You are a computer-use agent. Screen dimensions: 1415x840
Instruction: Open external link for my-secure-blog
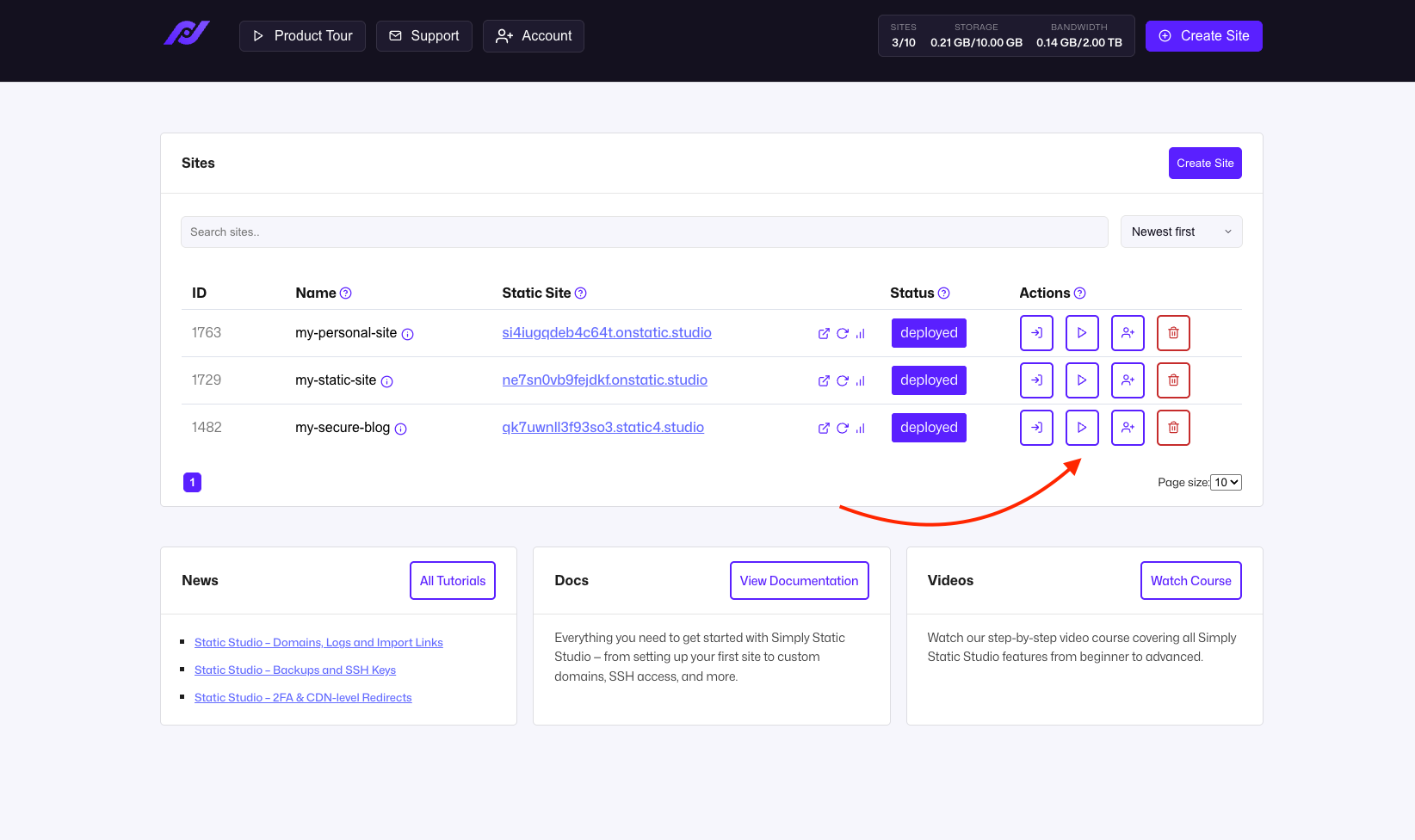click(824, 429)
